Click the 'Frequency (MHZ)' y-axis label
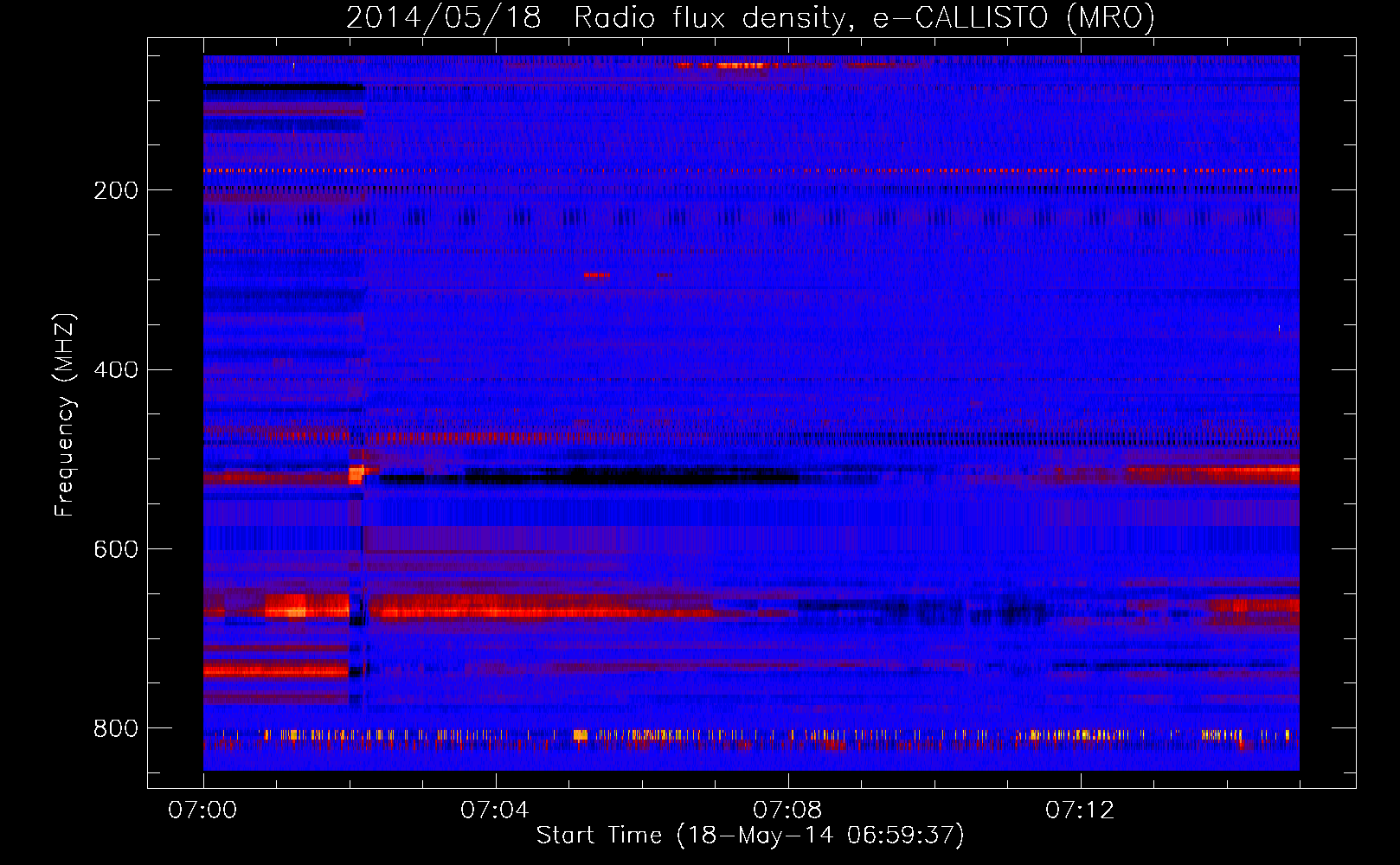Image resolution: width=1400 pixels, height=865 pixels. point(65,414)
